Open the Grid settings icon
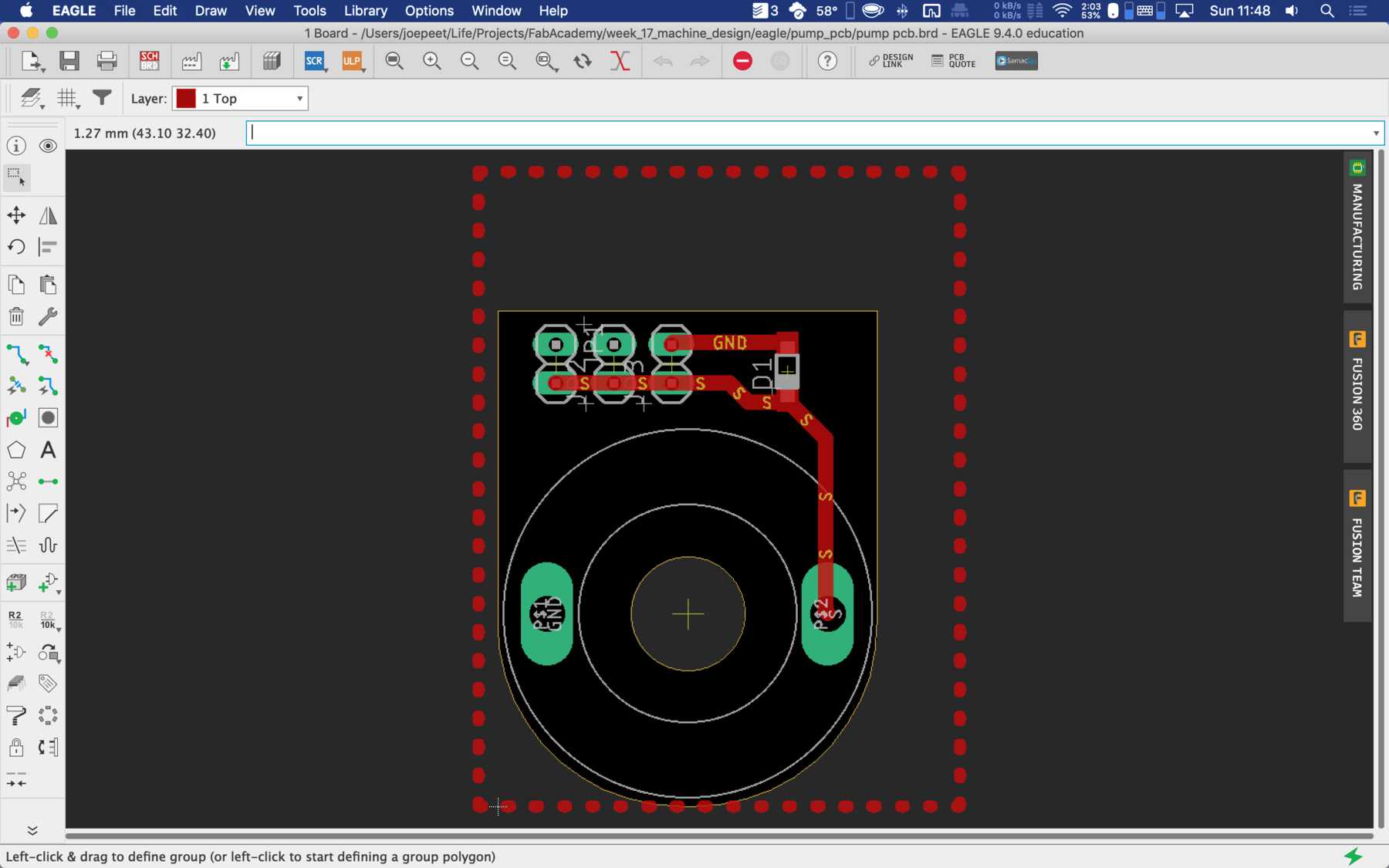This screenshot has height=868, width=1389. (x=68, y=98)
